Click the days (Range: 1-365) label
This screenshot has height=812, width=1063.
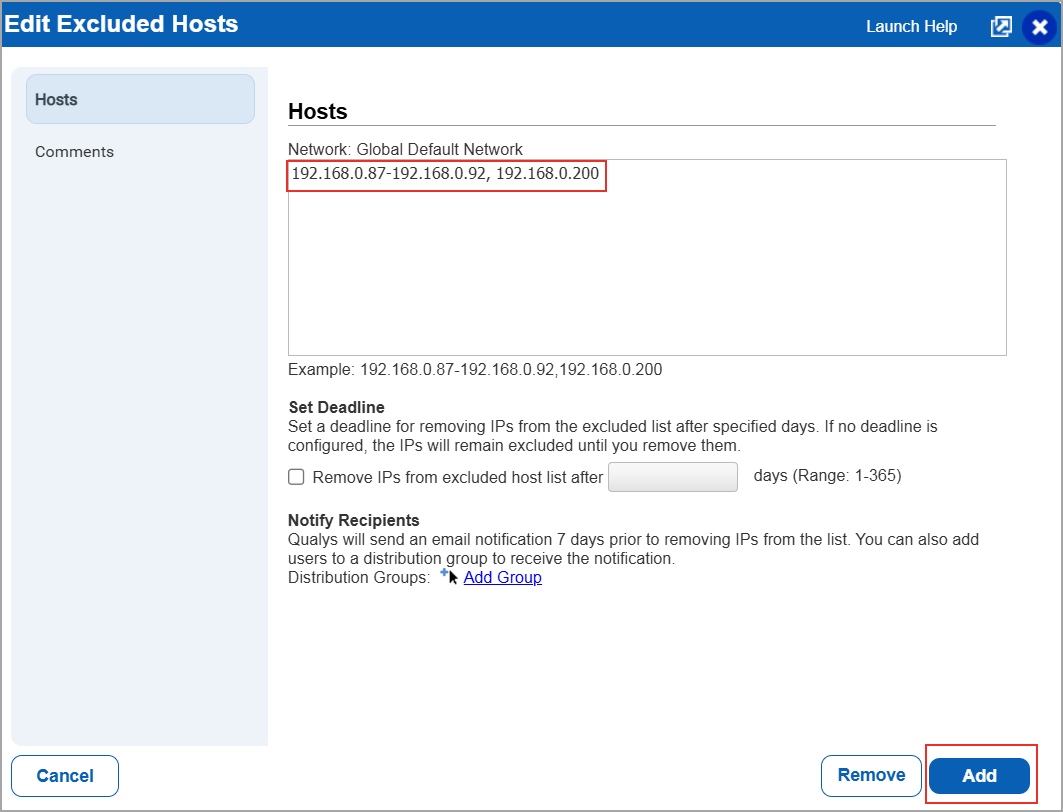(x=827, y=476)
